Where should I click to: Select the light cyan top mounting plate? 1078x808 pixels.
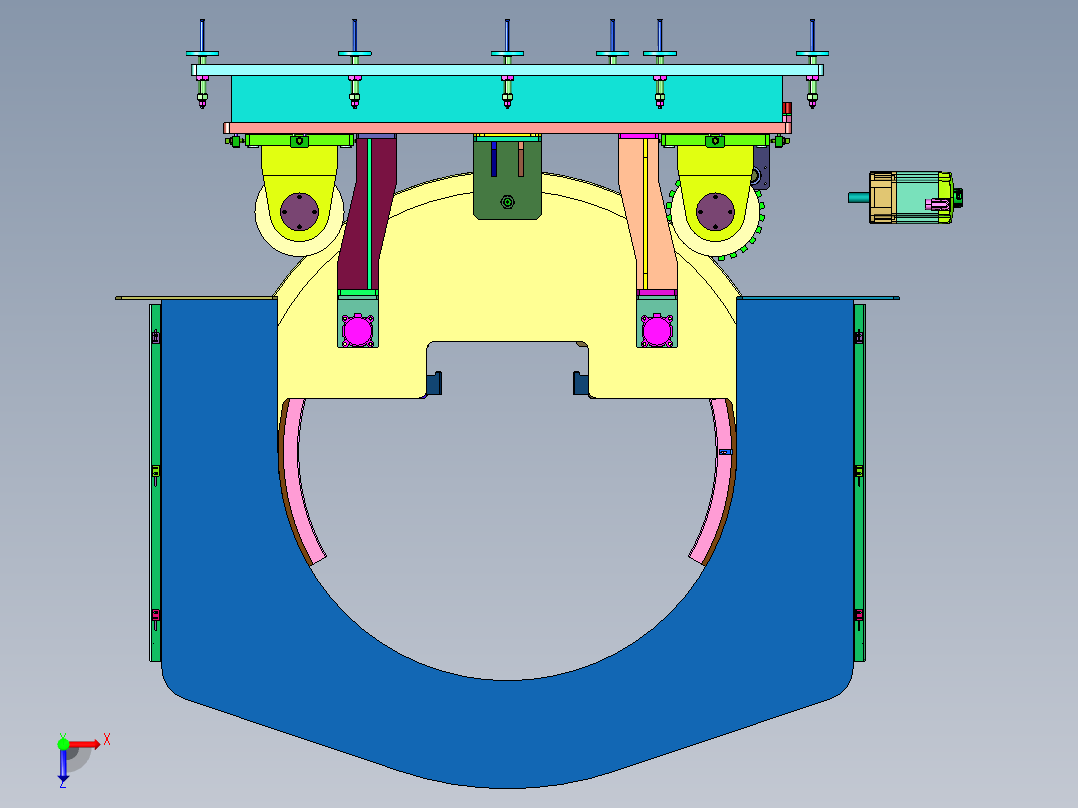click(507, 70)
